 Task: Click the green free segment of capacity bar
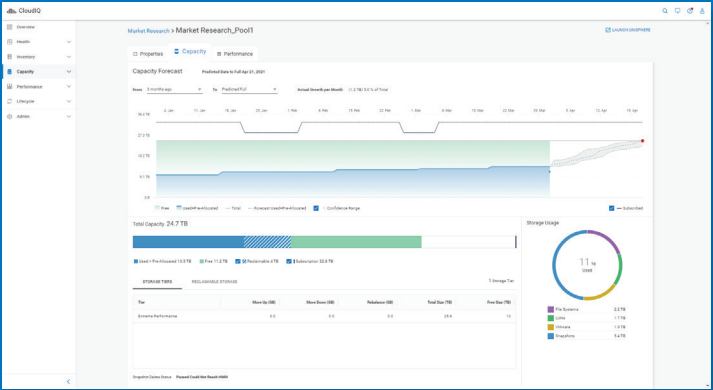356,242
